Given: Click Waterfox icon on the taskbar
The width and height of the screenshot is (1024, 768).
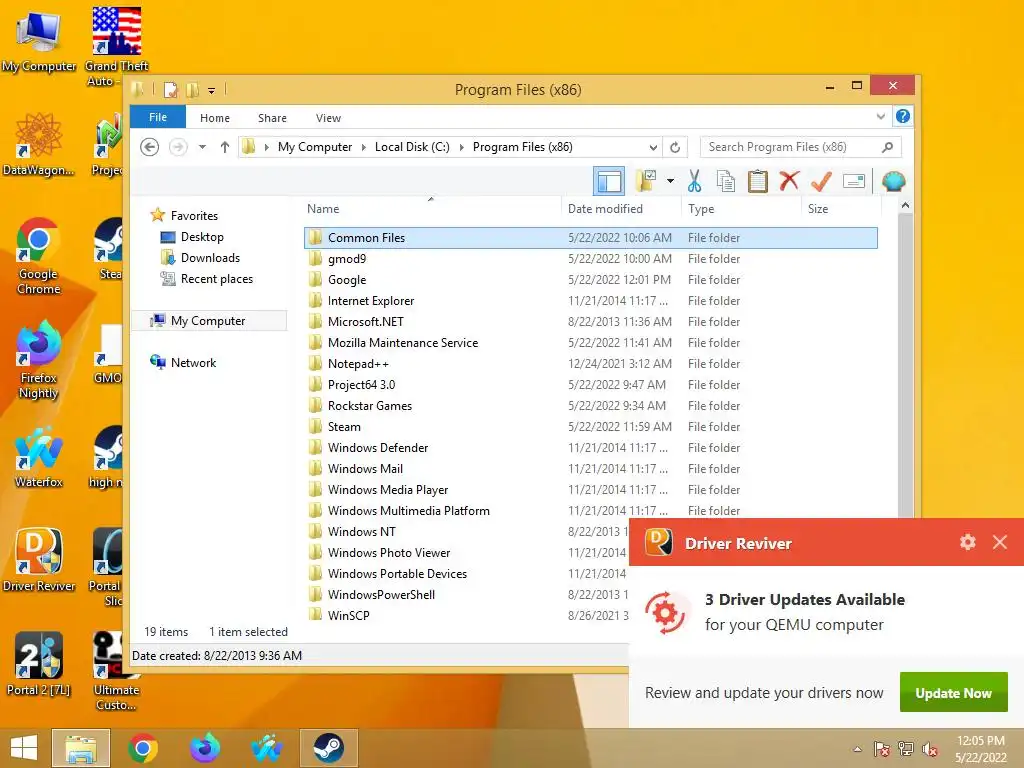Looking at the screenshot, I should tap(266, 748).
